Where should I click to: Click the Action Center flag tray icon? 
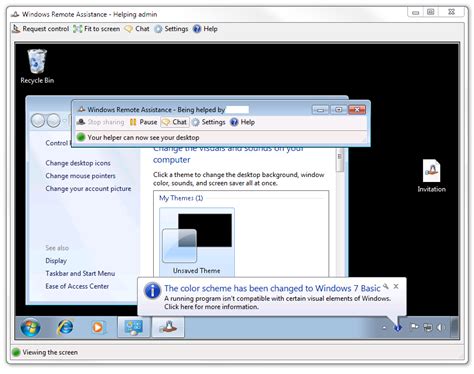(414, 327)
